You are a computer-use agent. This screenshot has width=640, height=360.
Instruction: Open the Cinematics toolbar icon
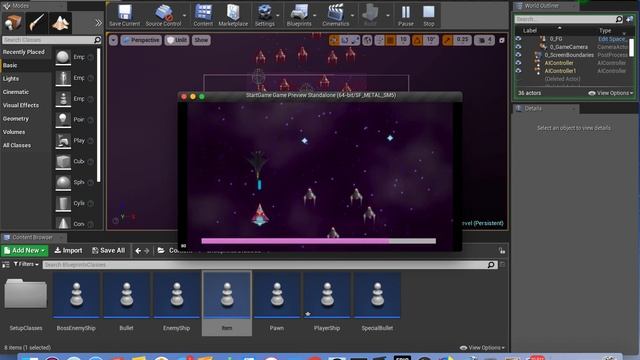click(x=336, y=16)
